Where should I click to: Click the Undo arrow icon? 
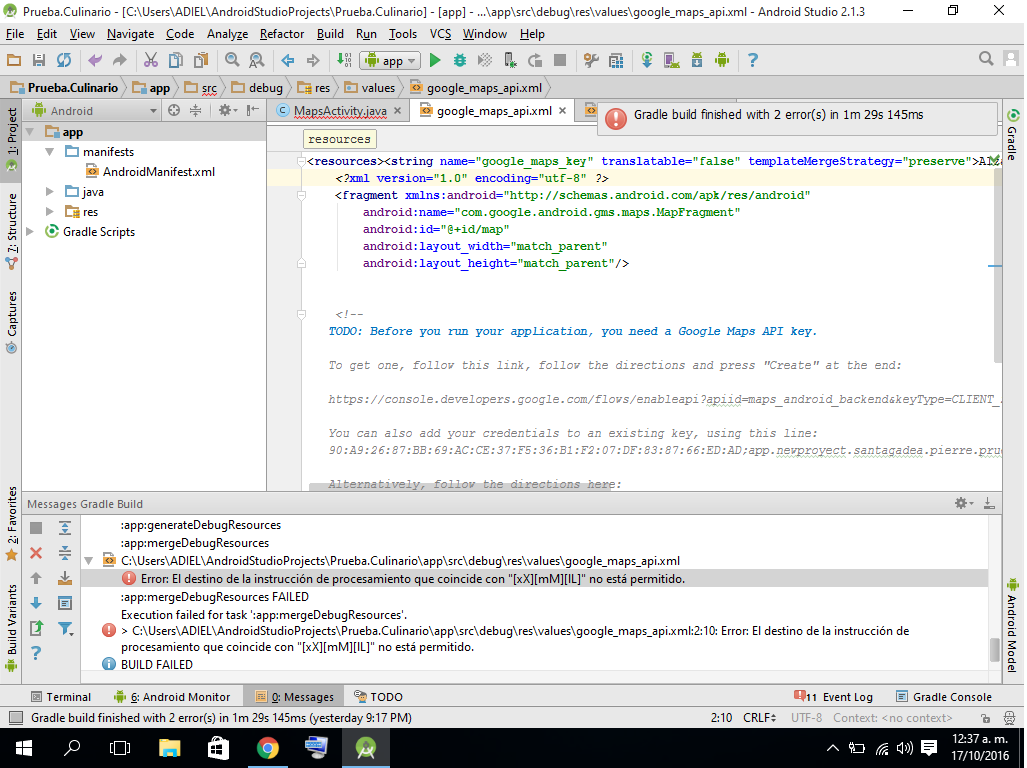point(95,60)
